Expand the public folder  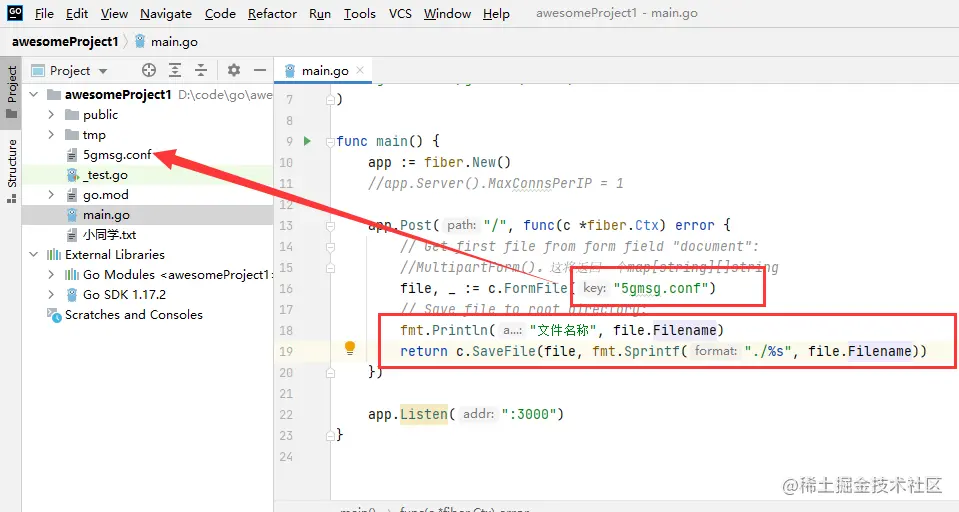click(51, 114)
